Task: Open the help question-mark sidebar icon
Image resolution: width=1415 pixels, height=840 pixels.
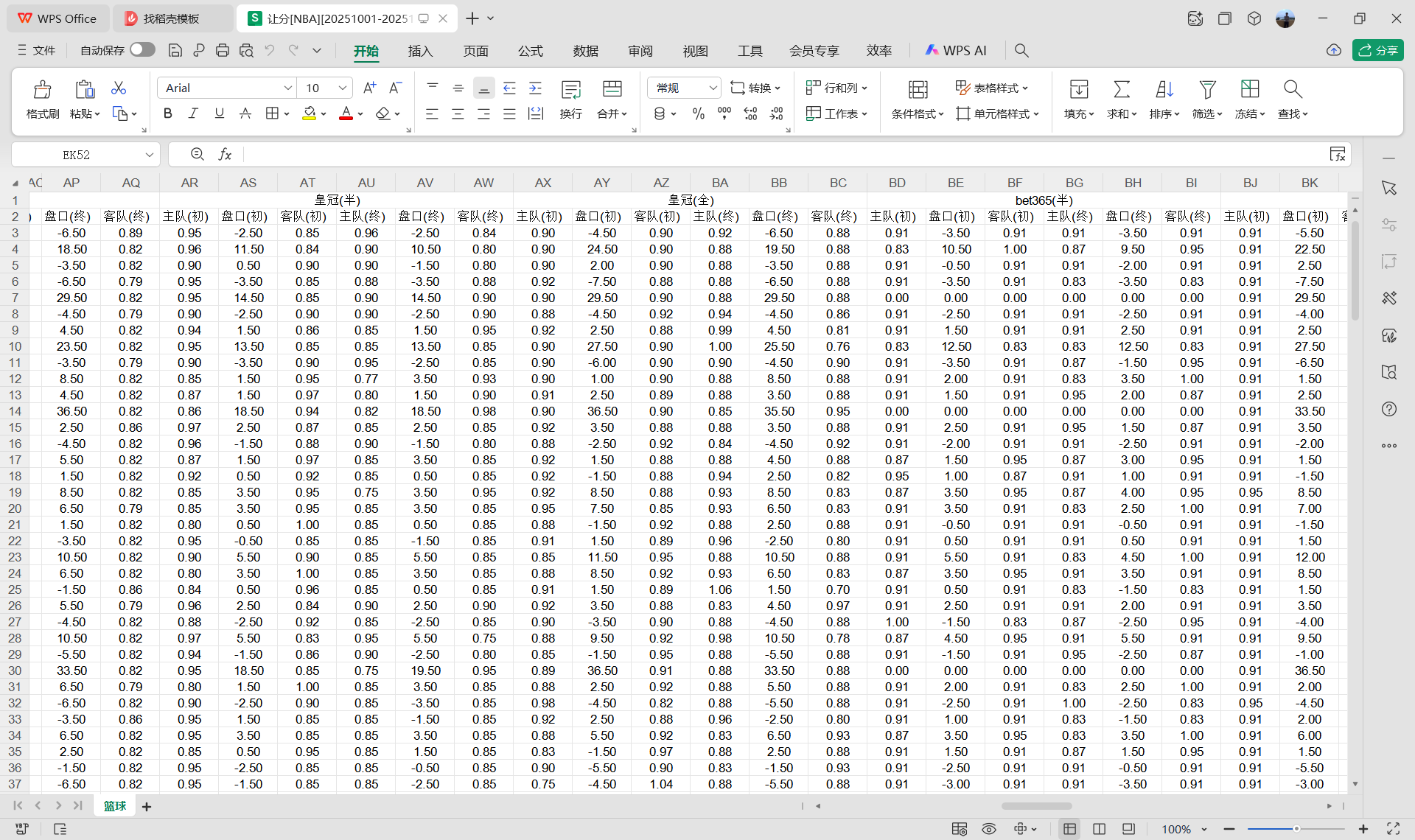Action: 1389,409
